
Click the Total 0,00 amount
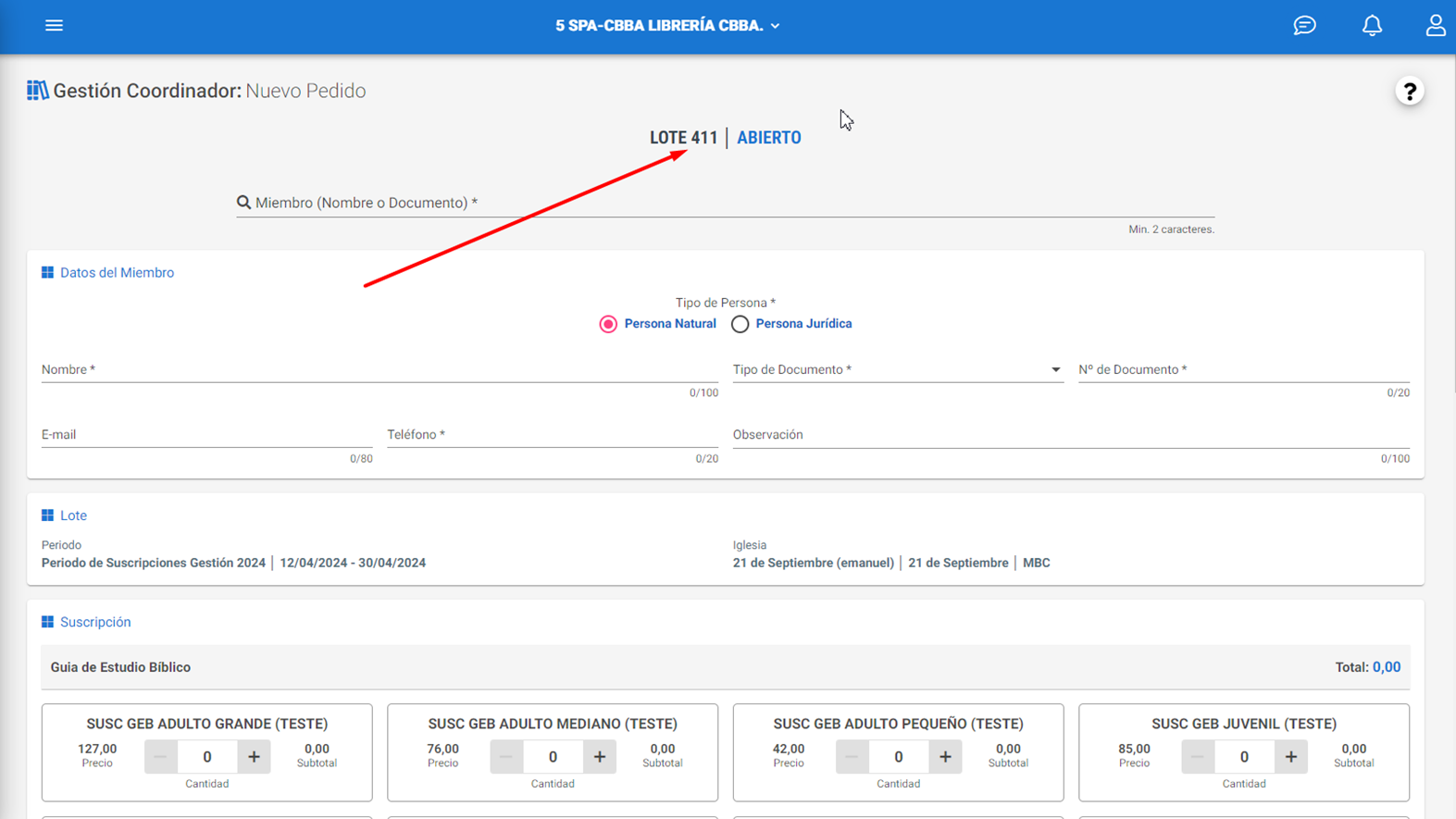pyautogui.click(x=1387, y=667)
